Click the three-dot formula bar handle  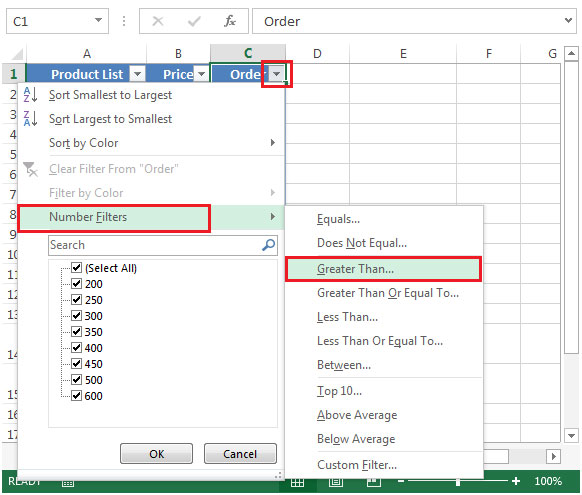(x=124, y=21)
